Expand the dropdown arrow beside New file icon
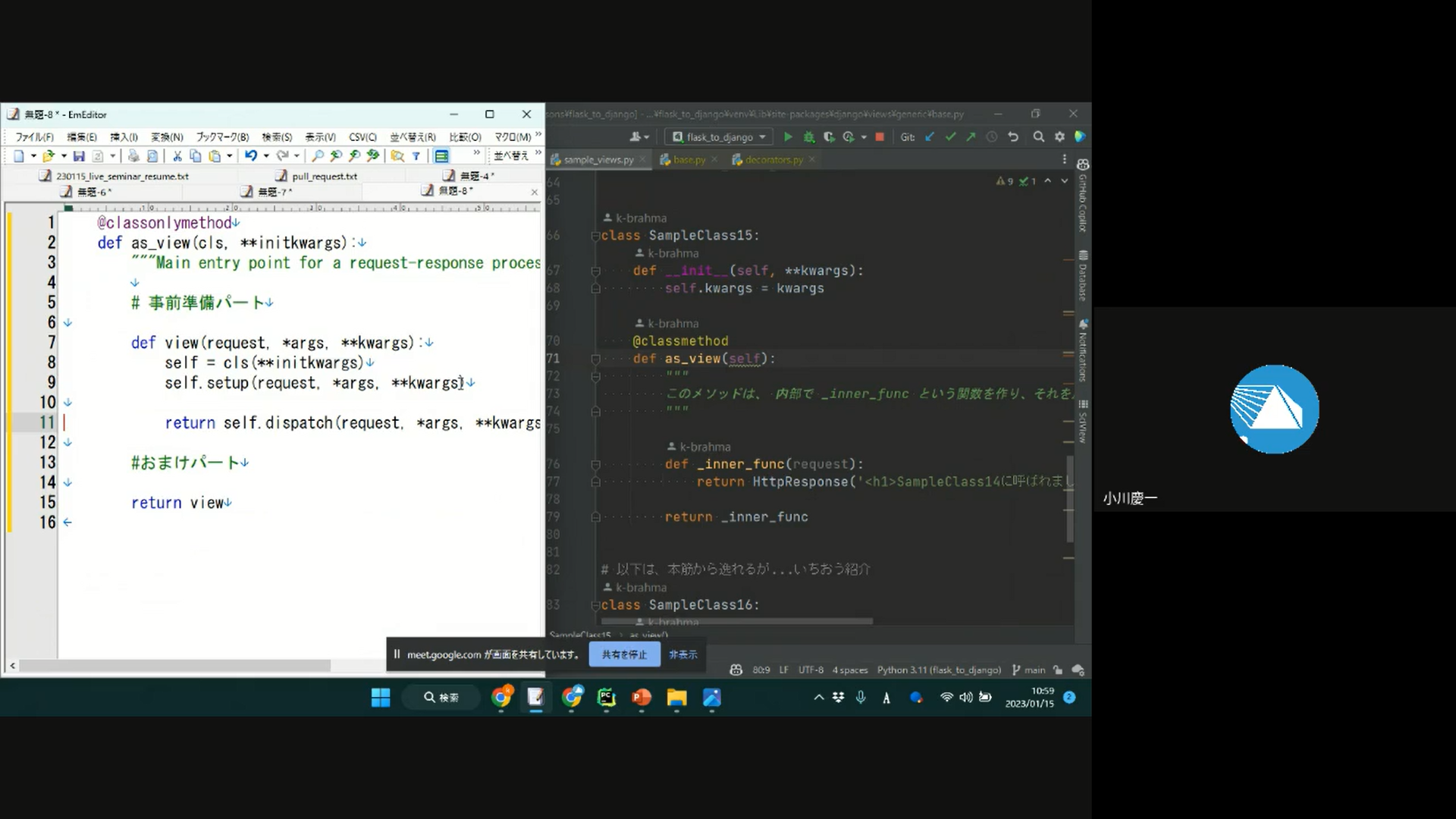1456x819 pixels. [x=33, y=156]
